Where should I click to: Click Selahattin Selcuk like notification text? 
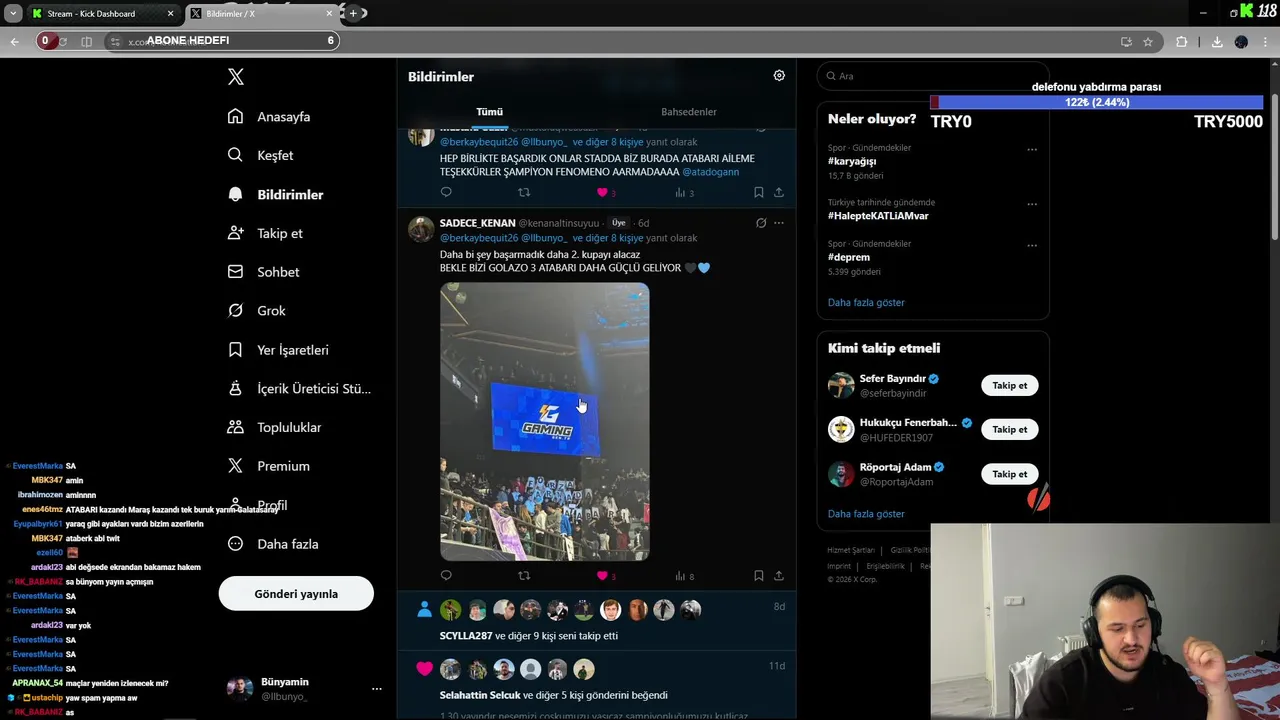tap(554, 695)
